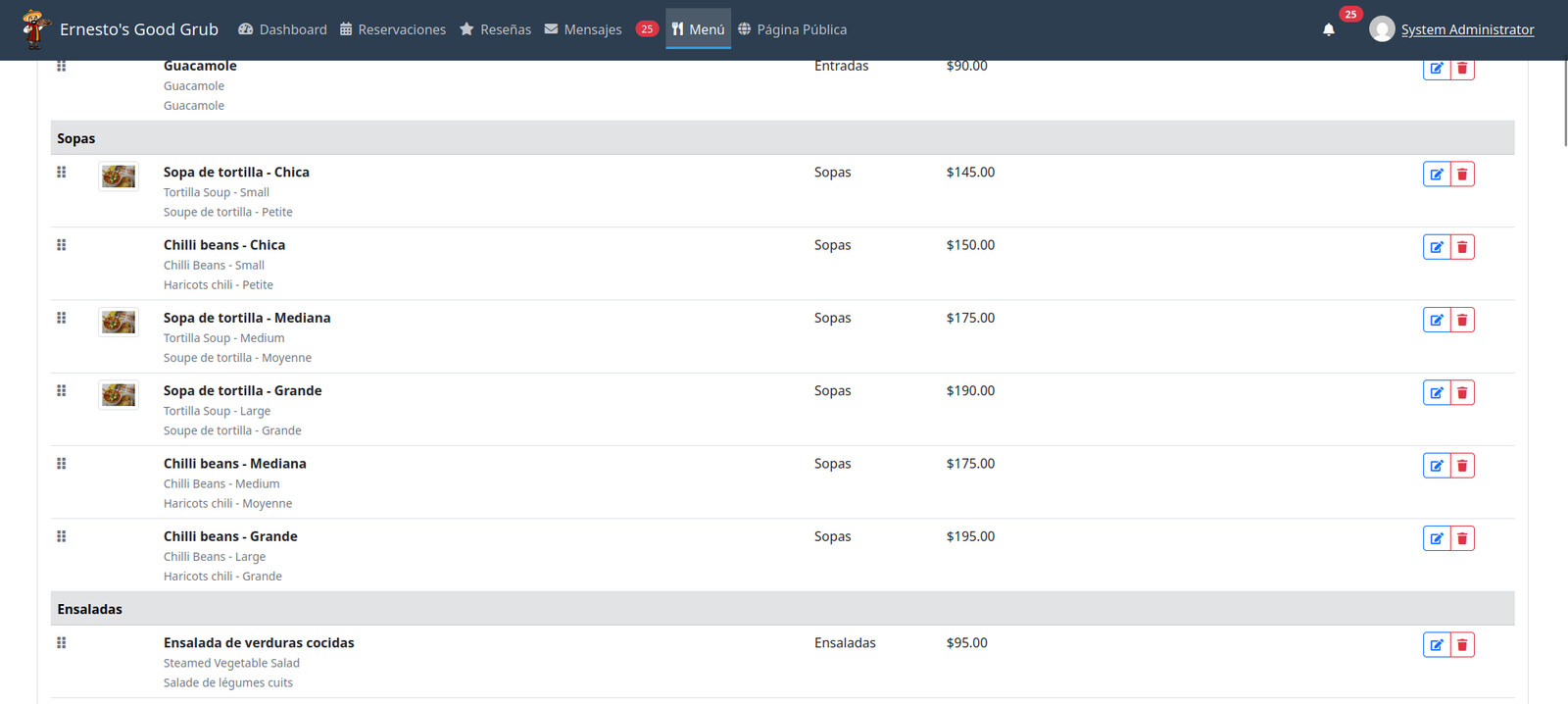Open Reseñas section
The width and height of the screenshot is (1568, 704).
[496, 29]
